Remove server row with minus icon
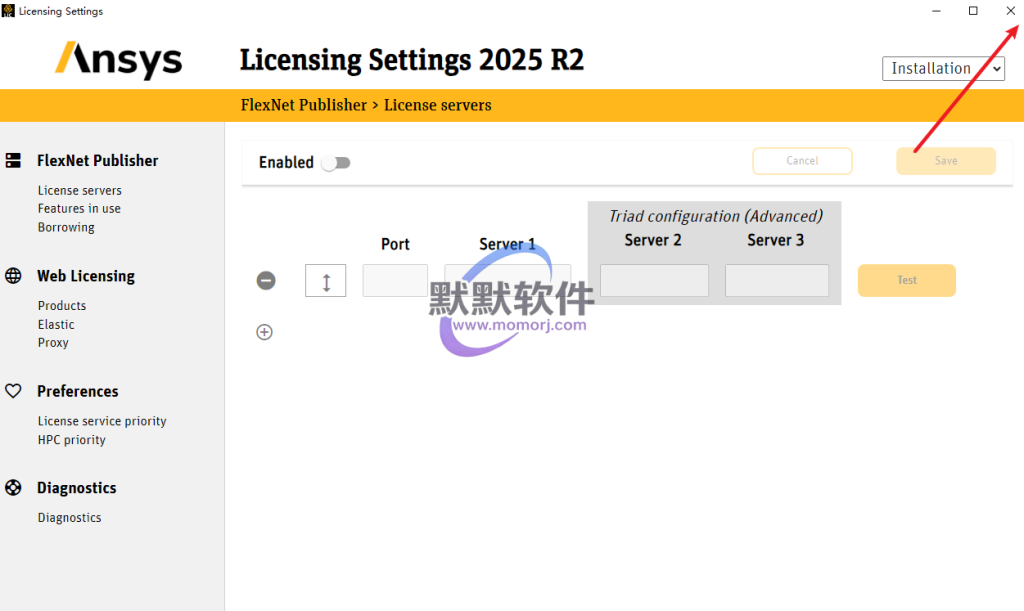The height and width of the screenshot is (611, 1024). click(266, 281)
